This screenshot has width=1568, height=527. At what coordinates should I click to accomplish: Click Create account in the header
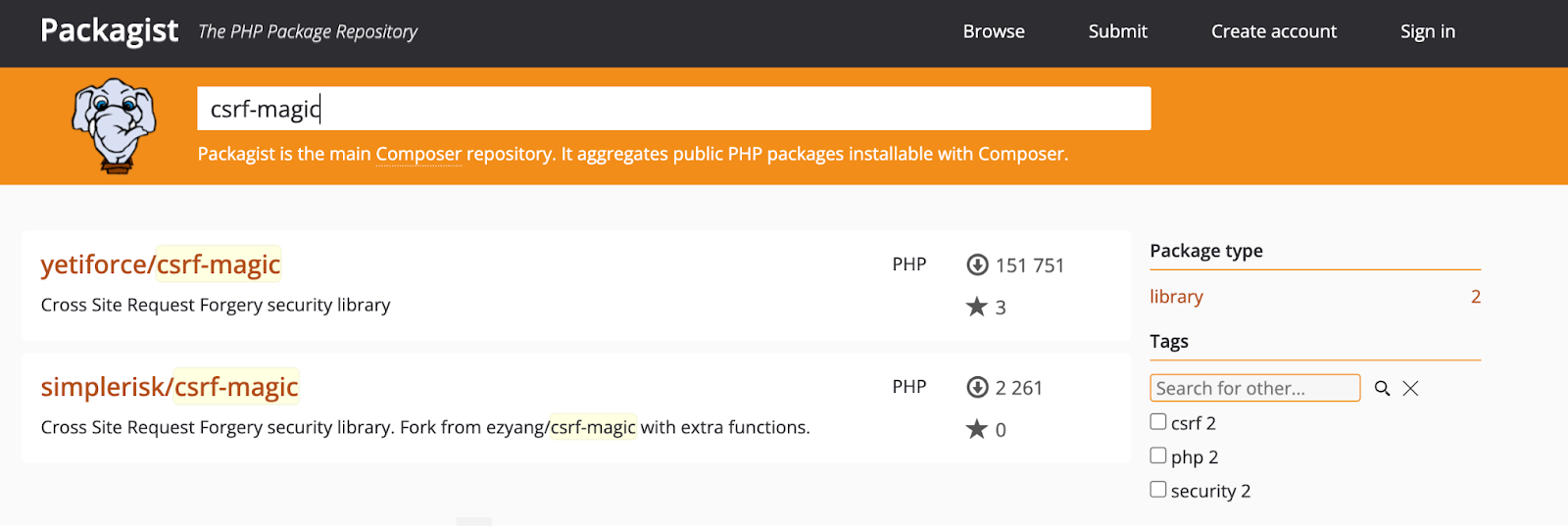(1273, 31)
